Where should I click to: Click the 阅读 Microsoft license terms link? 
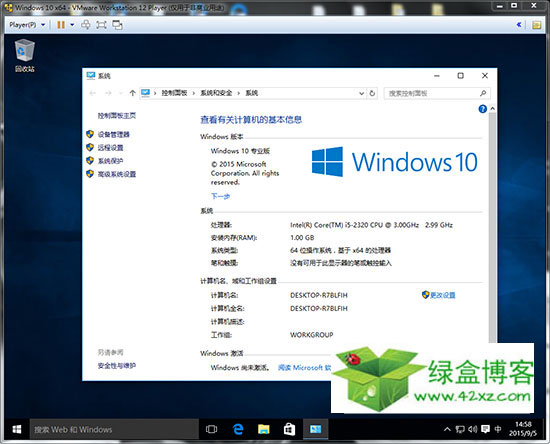pyautogui.click(x=304, y=368)
